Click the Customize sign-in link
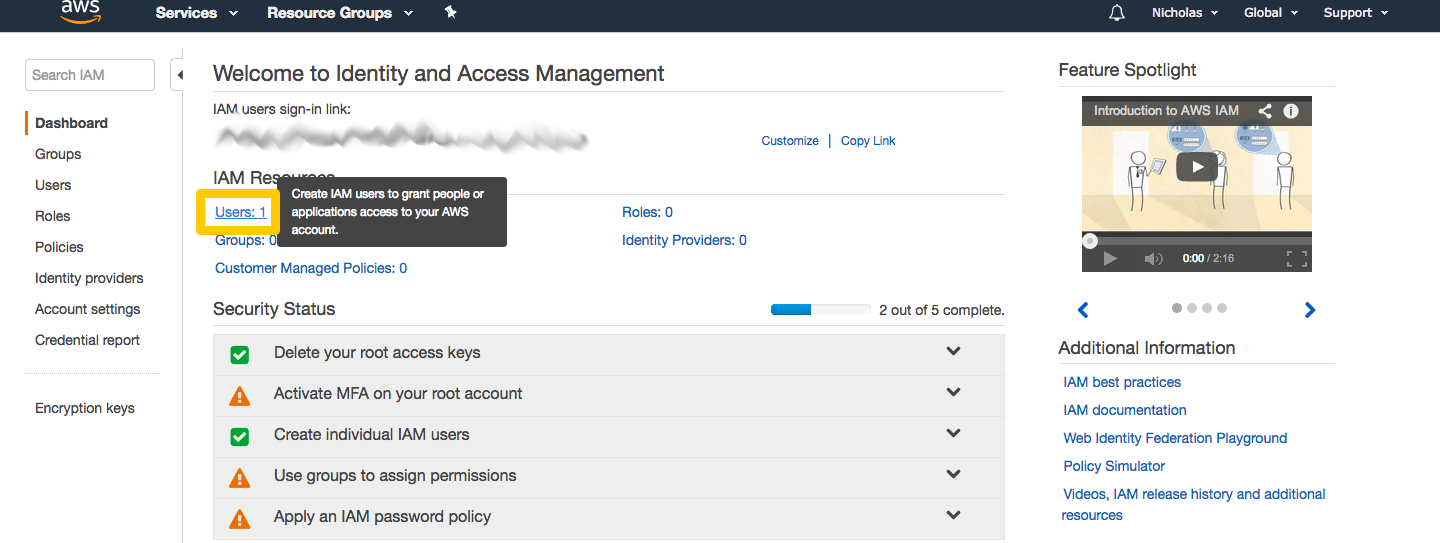Image resolution: width=1440 pixels, height=543 pixels. pos(790,141)
